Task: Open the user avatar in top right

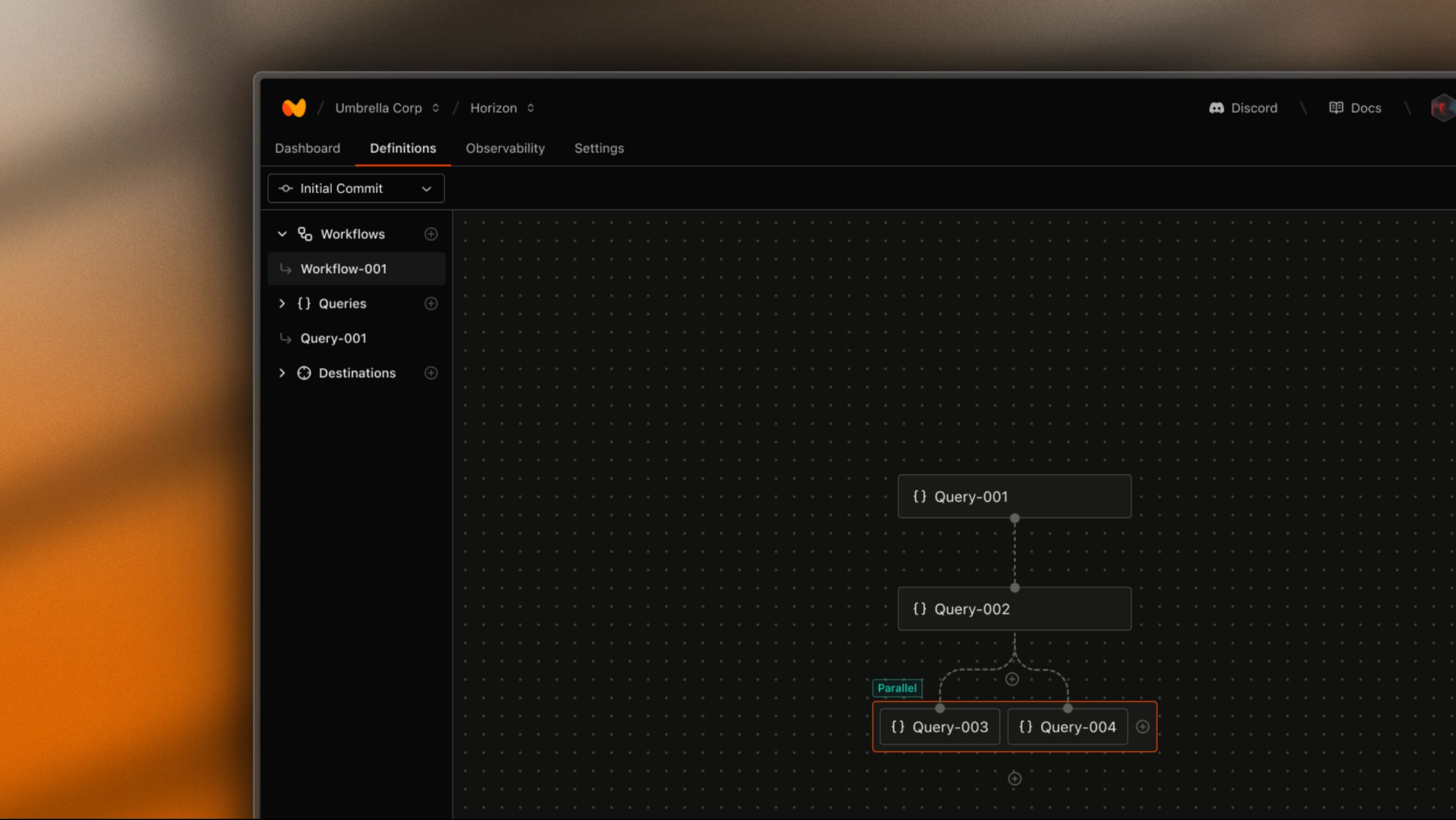Action: (x=1444, y=108)
